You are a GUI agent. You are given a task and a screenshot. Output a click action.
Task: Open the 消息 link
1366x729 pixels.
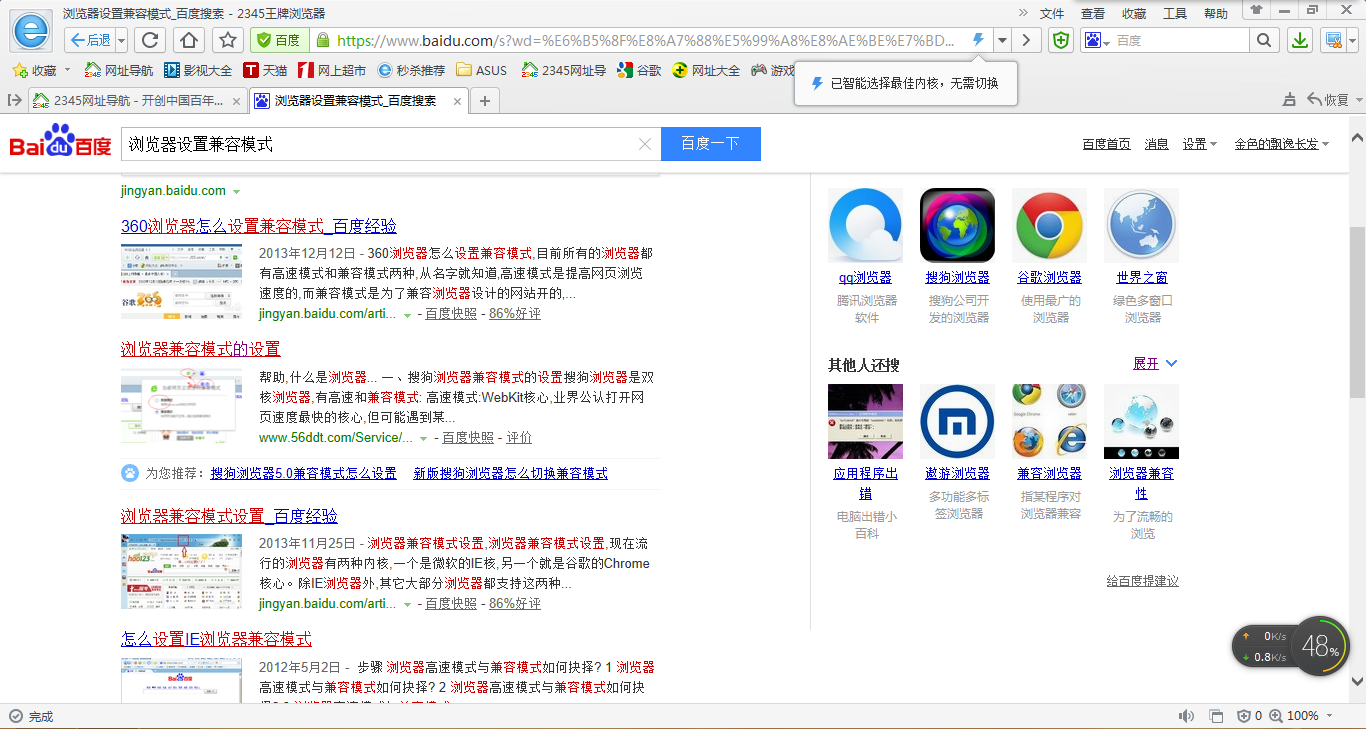(x=1156, y=144)
